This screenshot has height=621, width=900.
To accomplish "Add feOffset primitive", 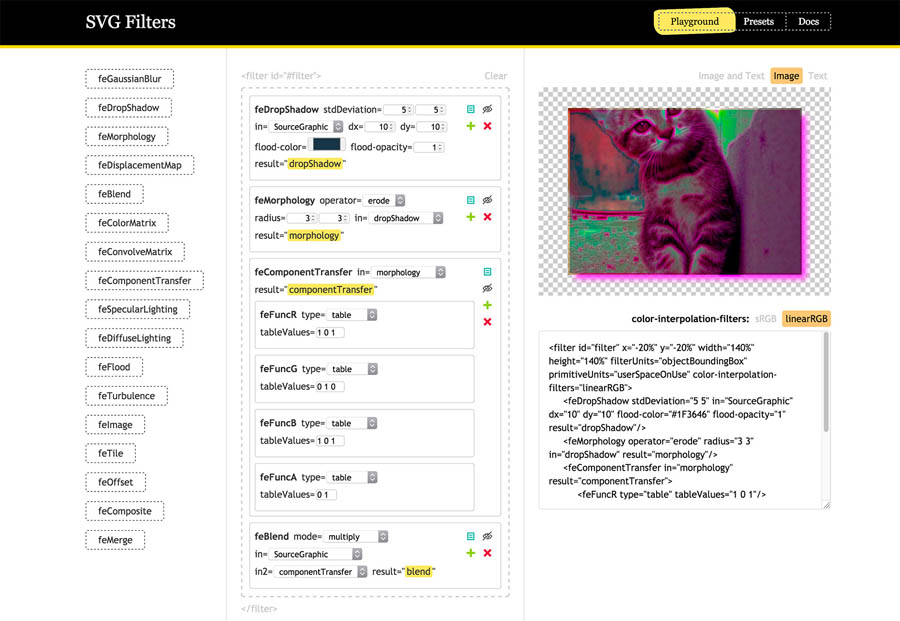I will [116, 482].
